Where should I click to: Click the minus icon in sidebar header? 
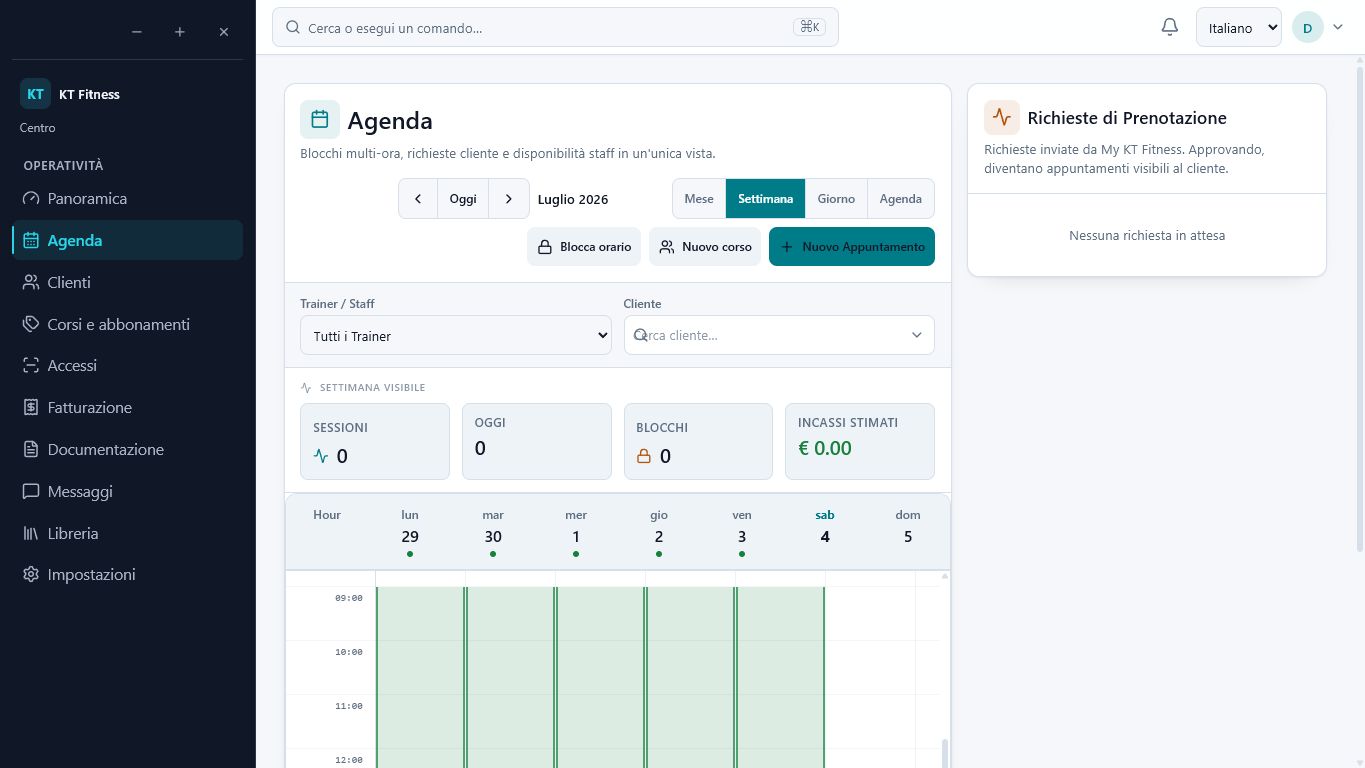pos(137,32)
